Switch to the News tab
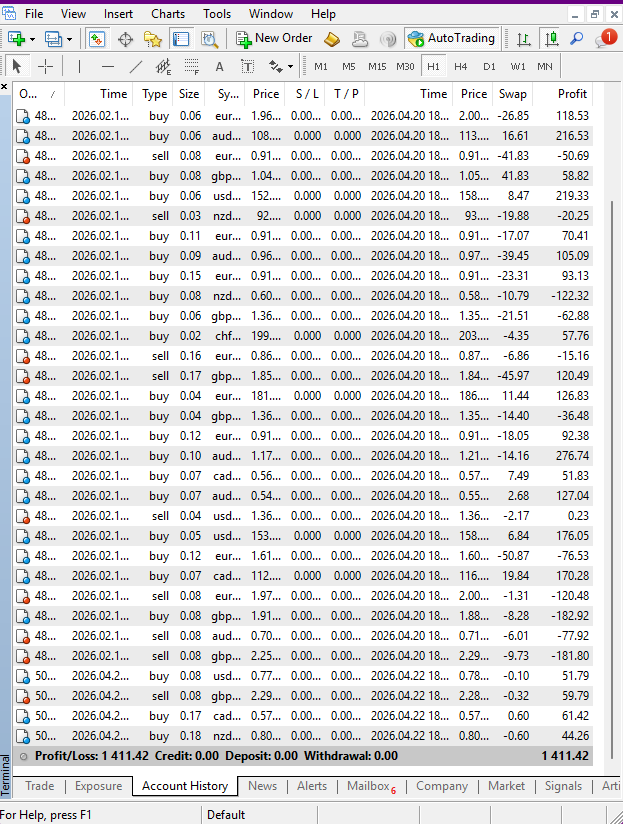 [262, 786]
